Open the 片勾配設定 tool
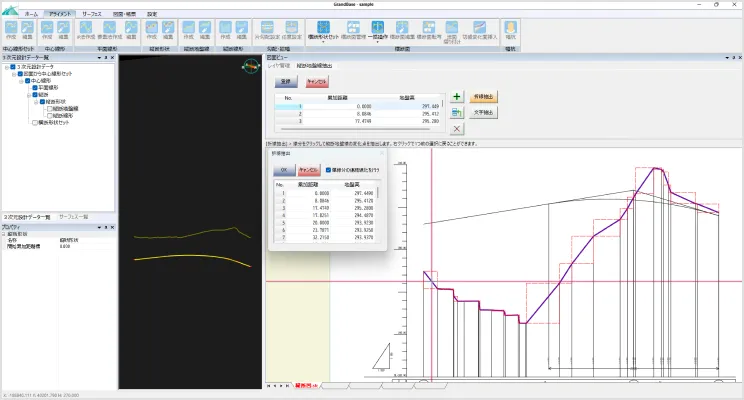The width and height of the screenshot is (744, 400). [267, 30]
